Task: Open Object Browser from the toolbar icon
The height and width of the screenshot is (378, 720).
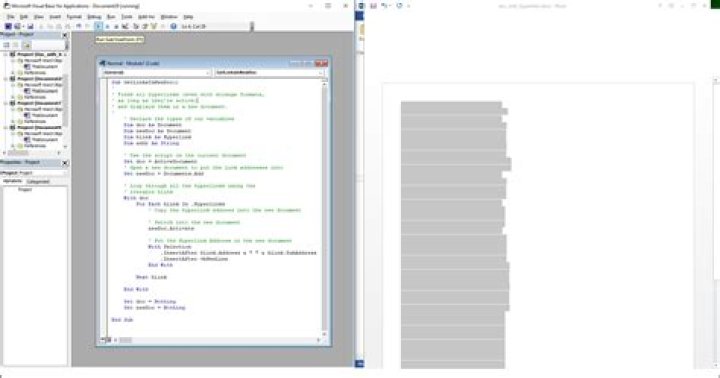Action: pos(154,26)
